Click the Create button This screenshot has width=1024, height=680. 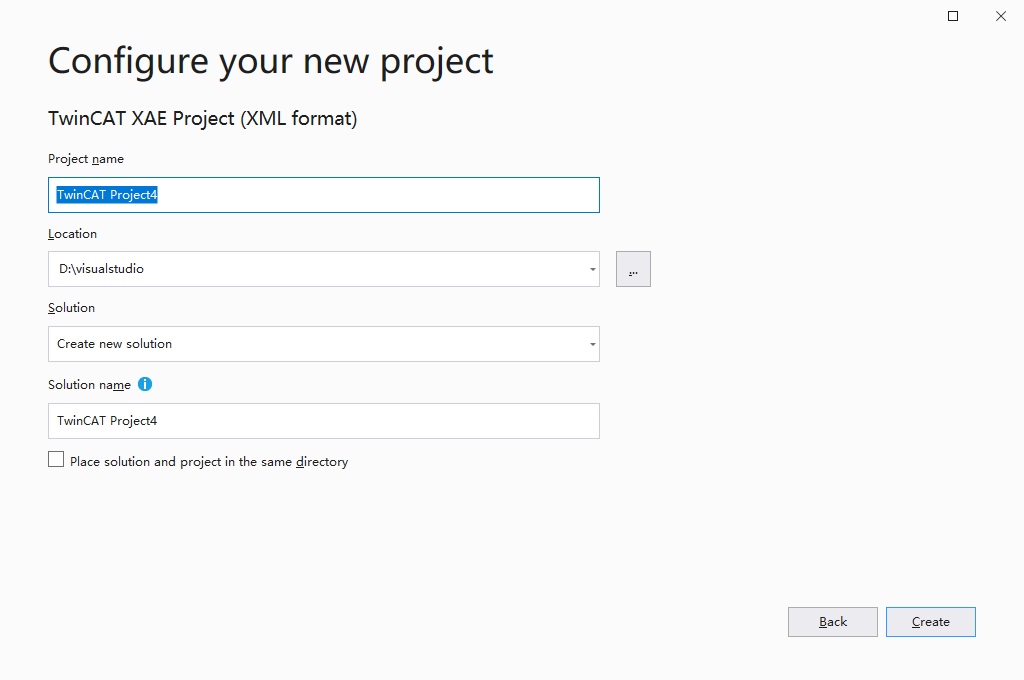pyautogui.click(x=931, y=622)
